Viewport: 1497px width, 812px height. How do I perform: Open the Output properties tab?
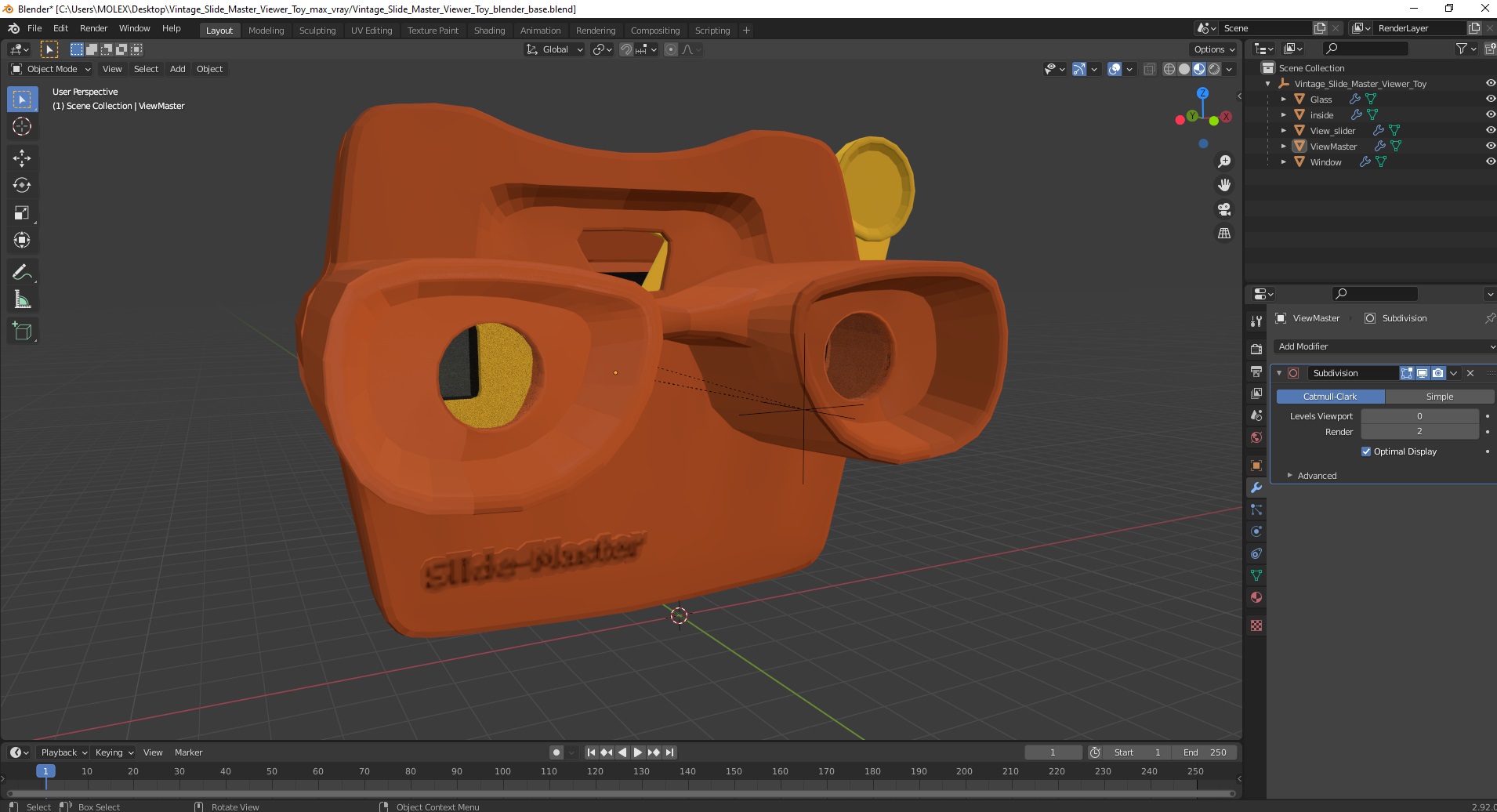(x=1256, y=371)
